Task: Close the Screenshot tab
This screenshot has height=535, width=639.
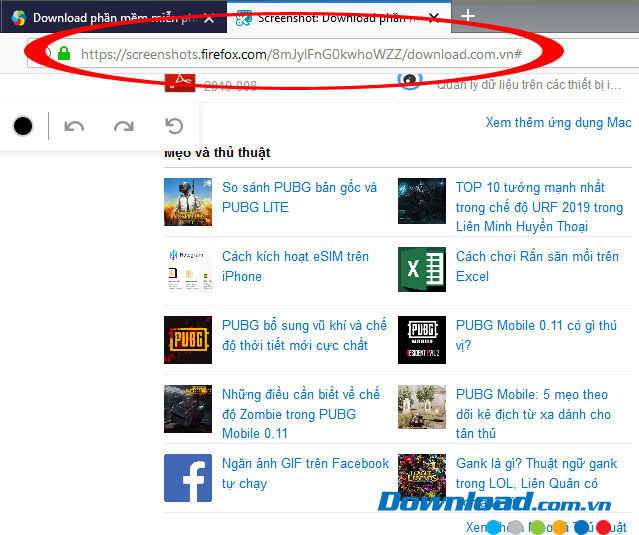Action: [434, 18]
